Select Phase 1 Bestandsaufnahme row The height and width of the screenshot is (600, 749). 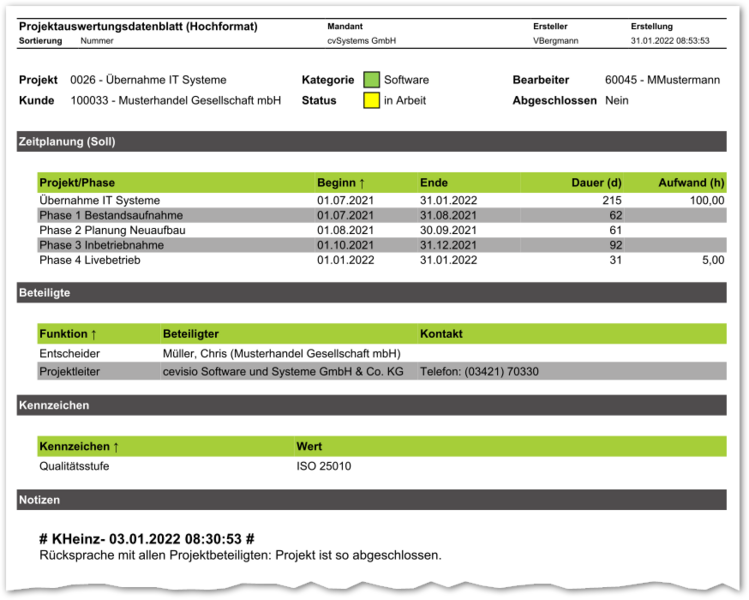click(x=382, y=215)
